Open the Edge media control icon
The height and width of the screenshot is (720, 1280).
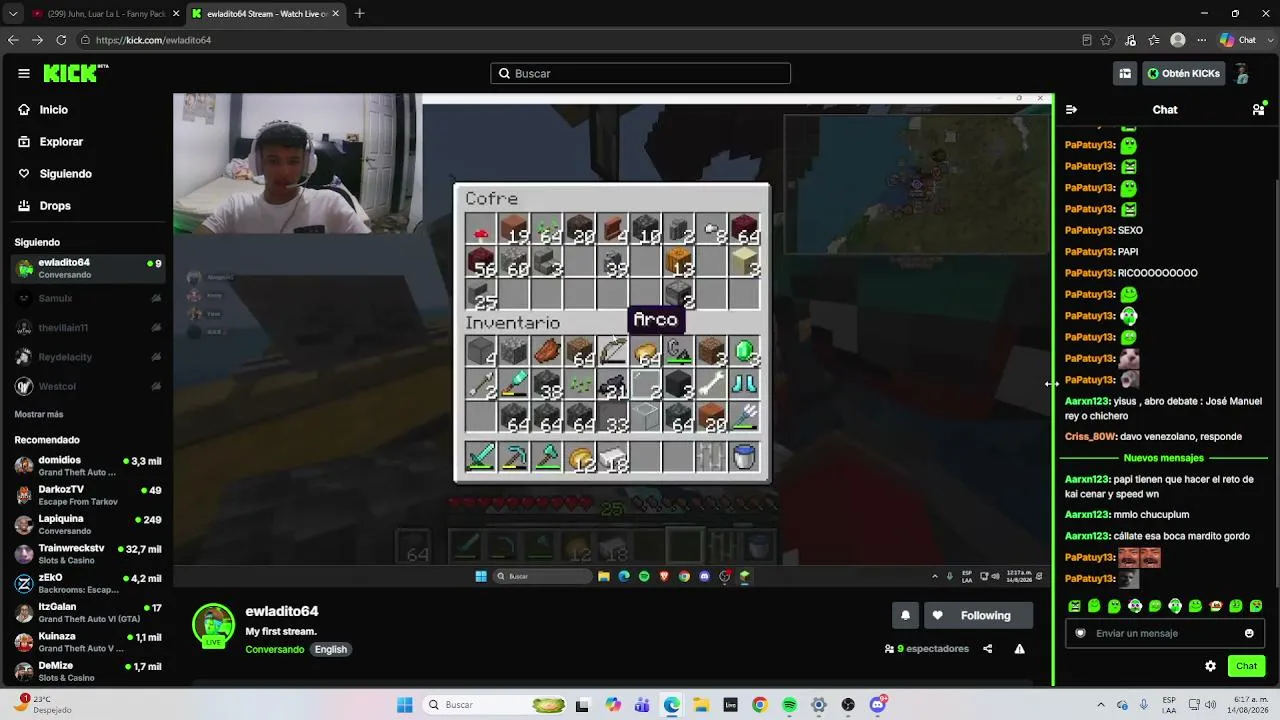point(1130,40)
